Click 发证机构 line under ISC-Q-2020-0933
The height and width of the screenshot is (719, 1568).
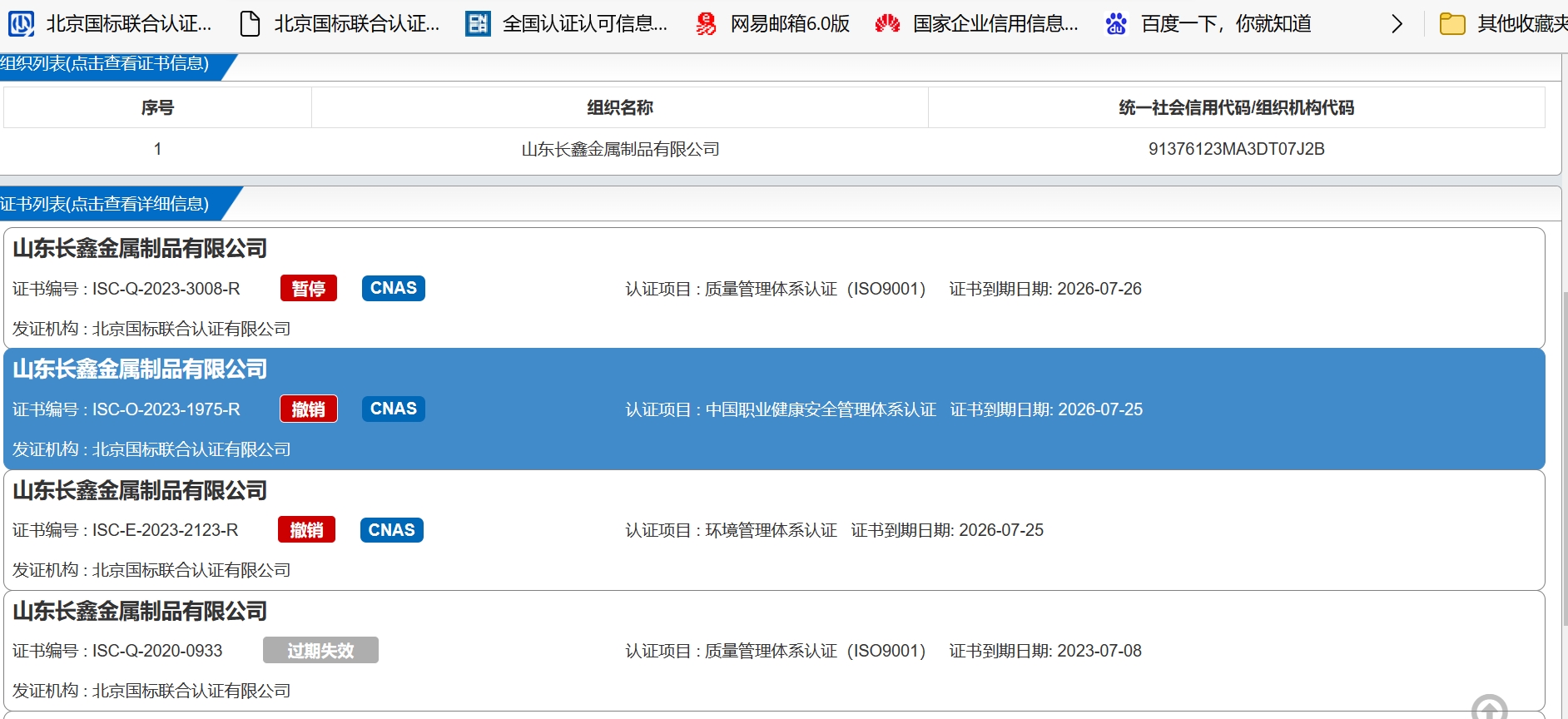[x=151, y=691]
